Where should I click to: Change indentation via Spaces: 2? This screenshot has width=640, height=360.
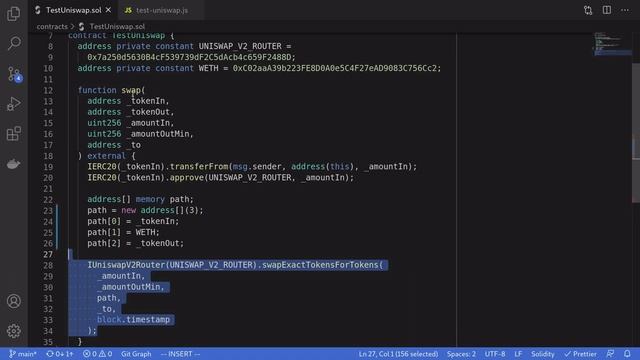coord(461,354)
